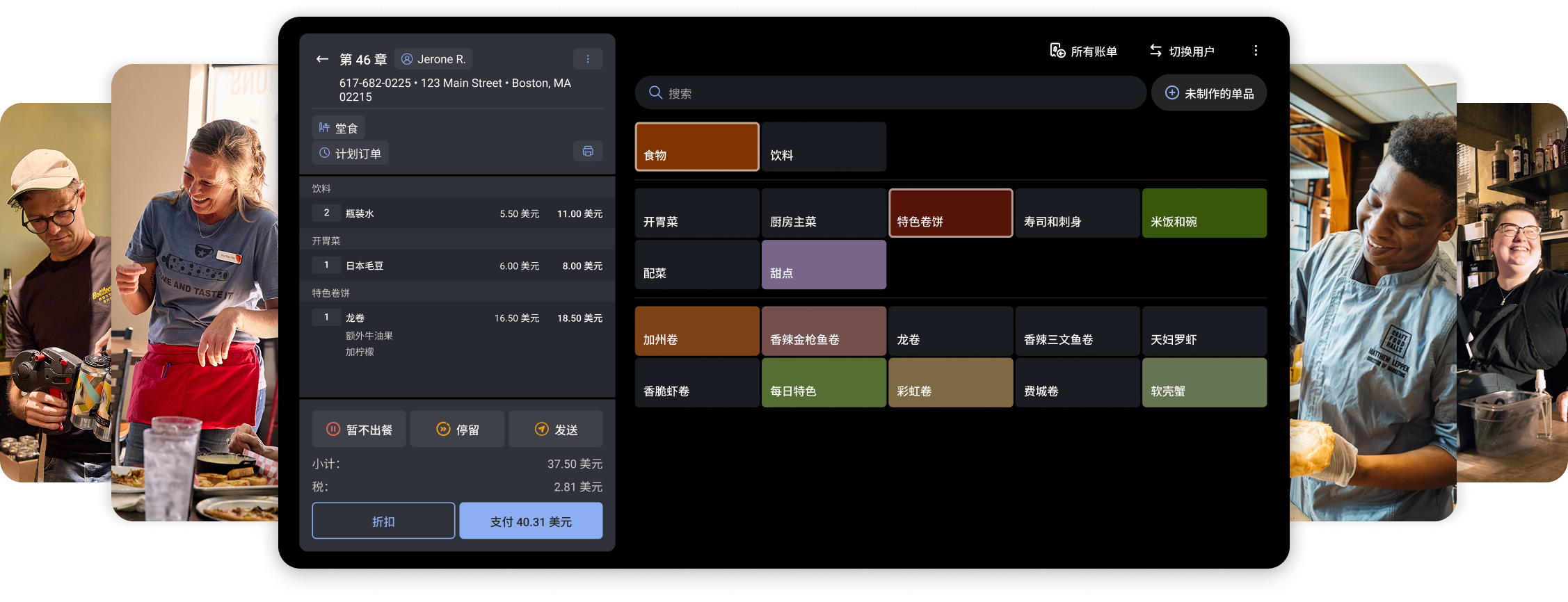Open customer chip Jerone R.
Screen dimensions: 1568x602
(433, 59)
